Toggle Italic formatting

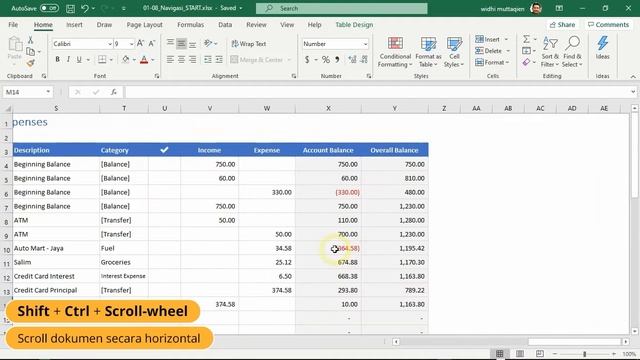click(x=68, y=60)
